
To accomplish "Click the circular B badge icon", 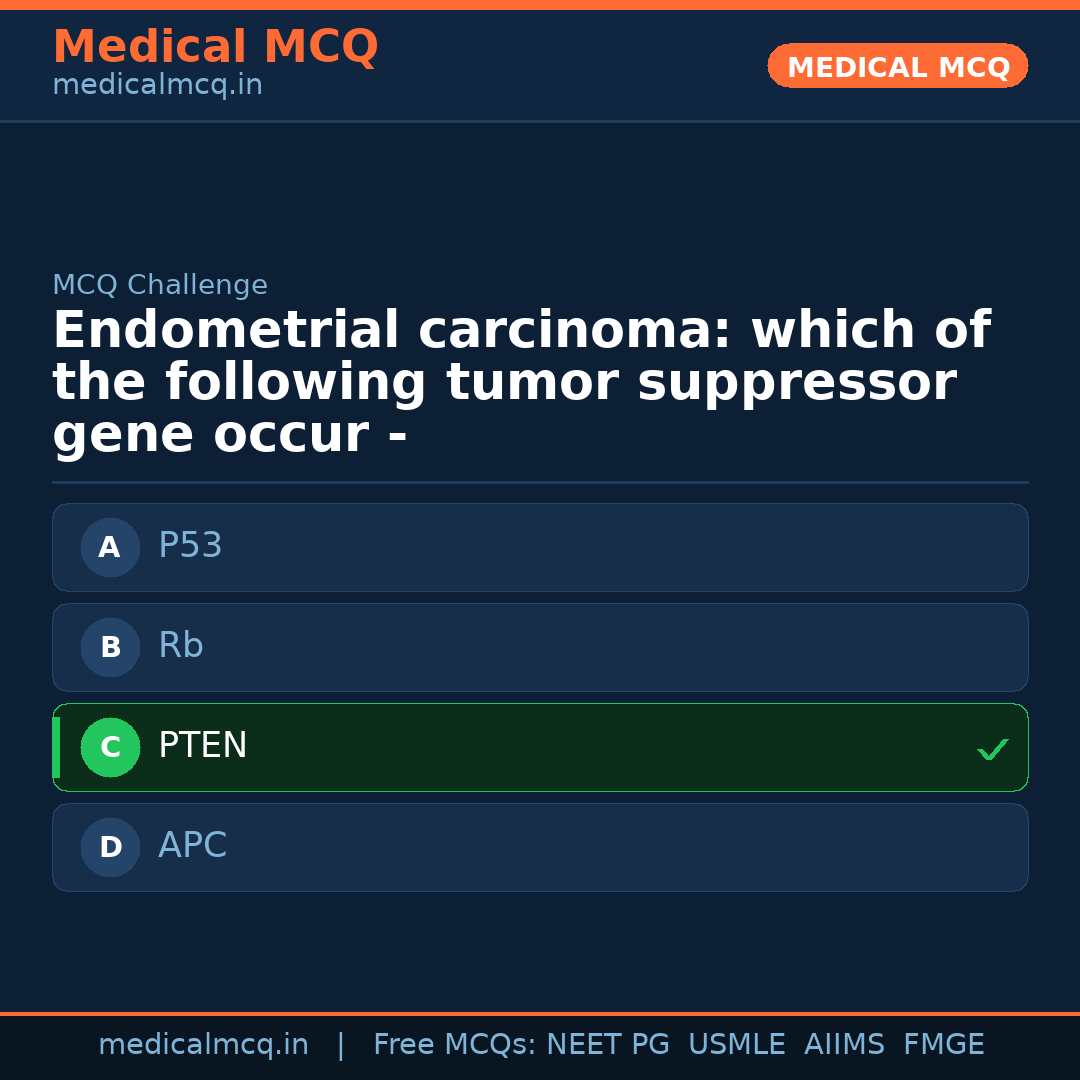I will [110, 647].
